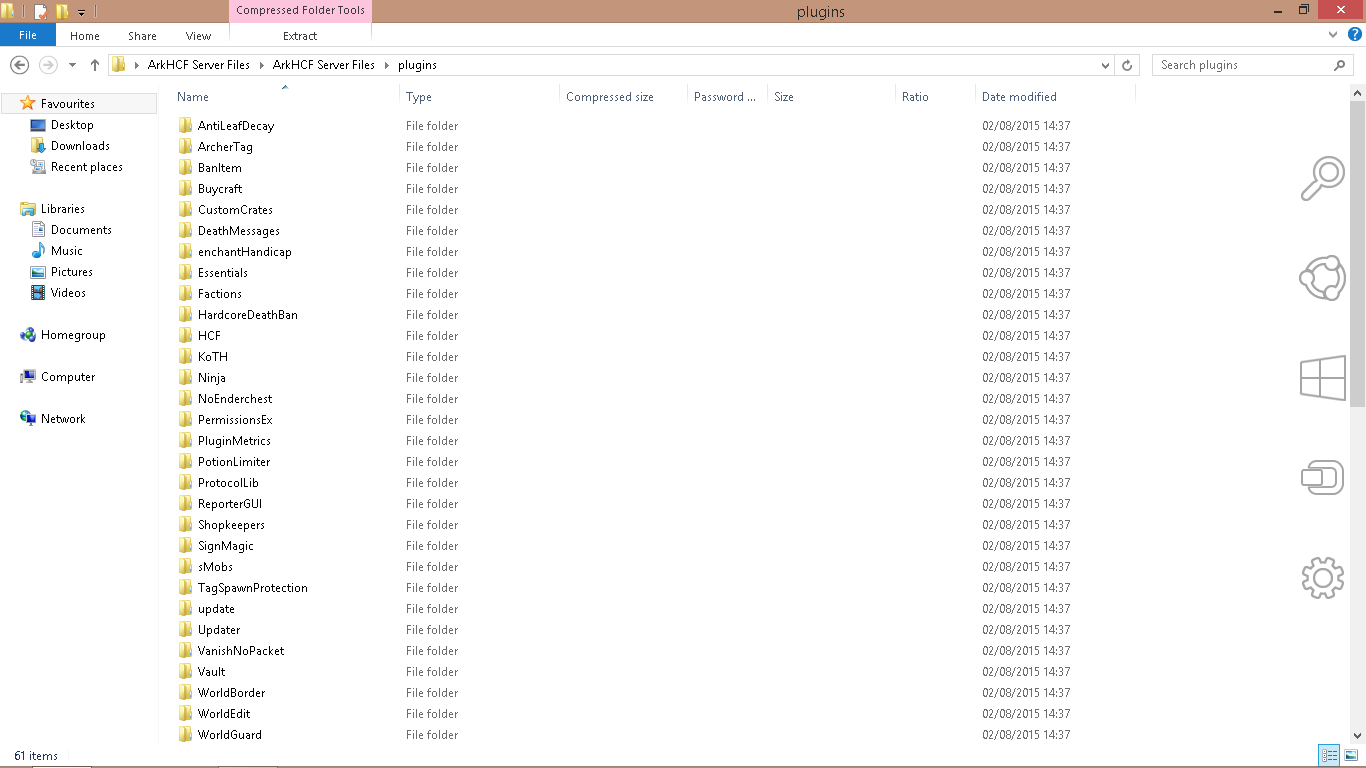1366x768 pixels.
Task: Select Favourites in navigation pane
Action: [68, 104]
